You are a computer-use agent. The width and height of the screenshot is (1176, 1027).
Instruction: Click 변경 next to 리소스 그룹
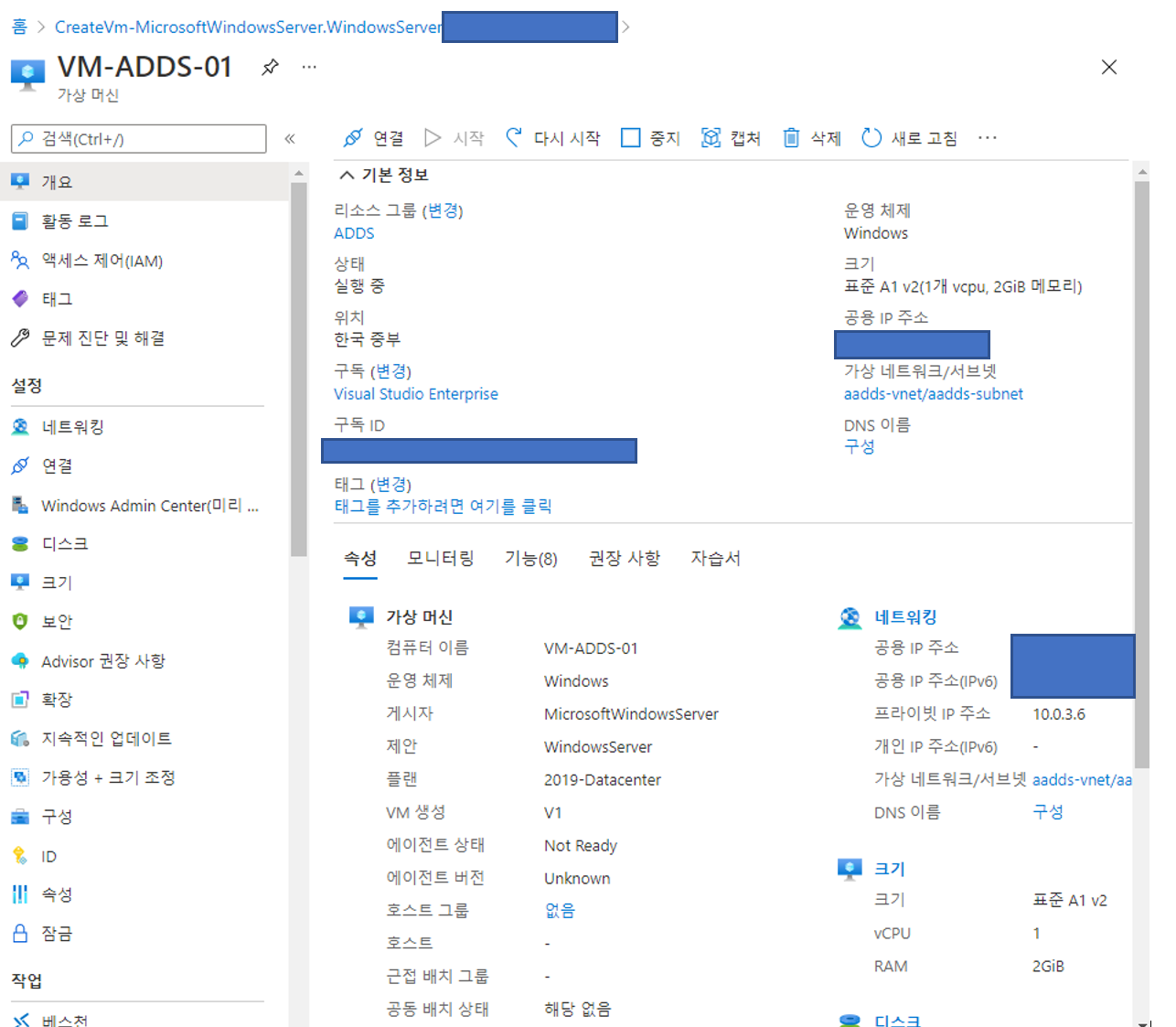[443, 210]
